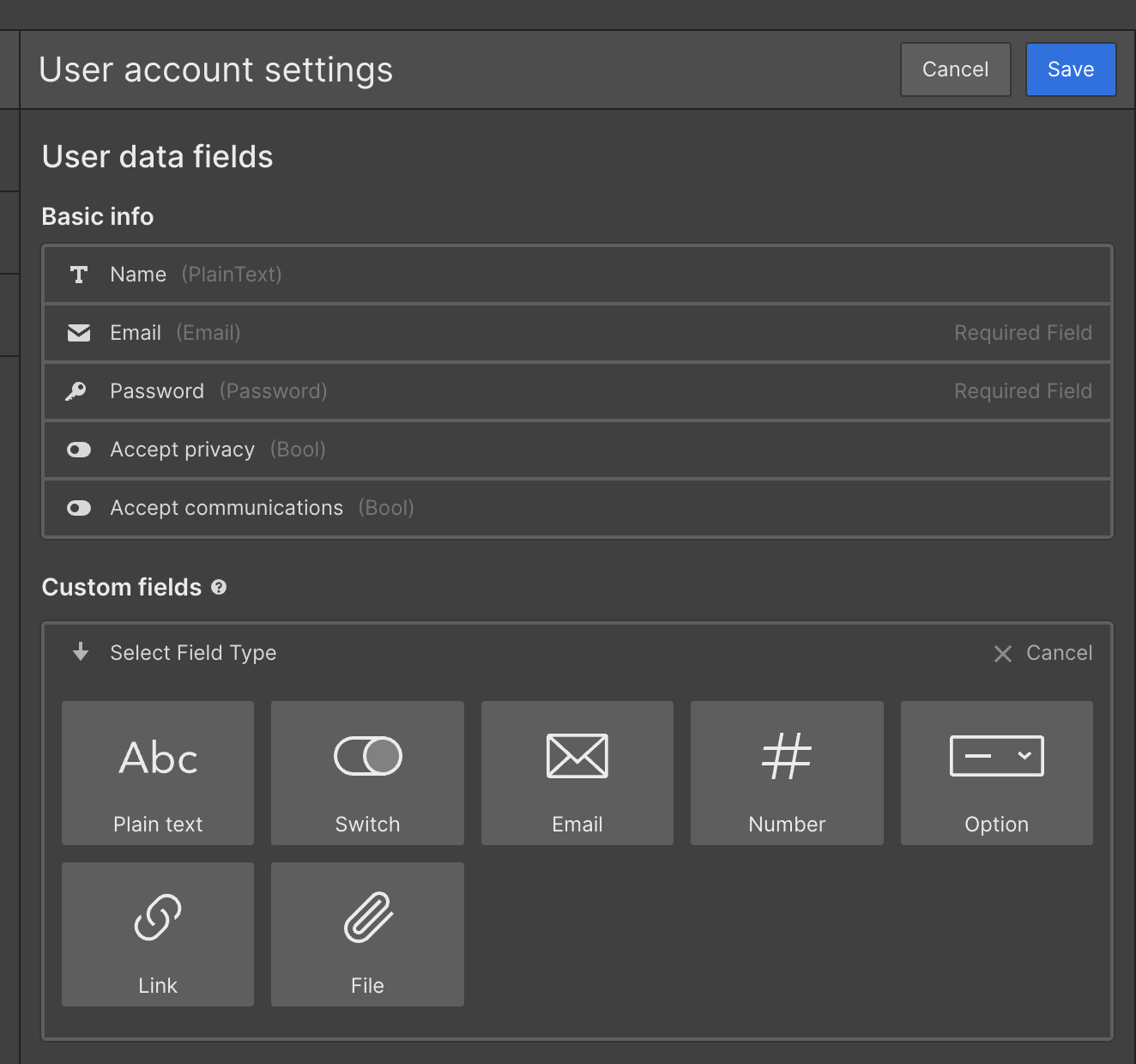Click the envelope icon in Basic info
This screenshot has height=1064, width=1136.
tap(79, 333)
